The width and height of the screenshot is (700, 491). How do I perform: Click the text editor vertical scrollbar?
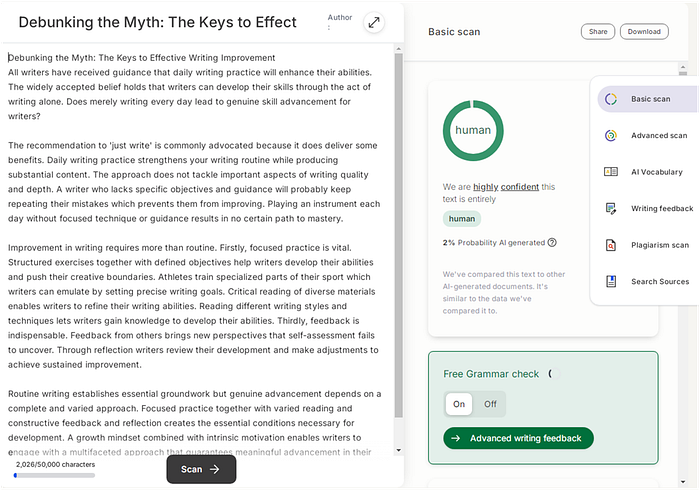pos(400,230)
